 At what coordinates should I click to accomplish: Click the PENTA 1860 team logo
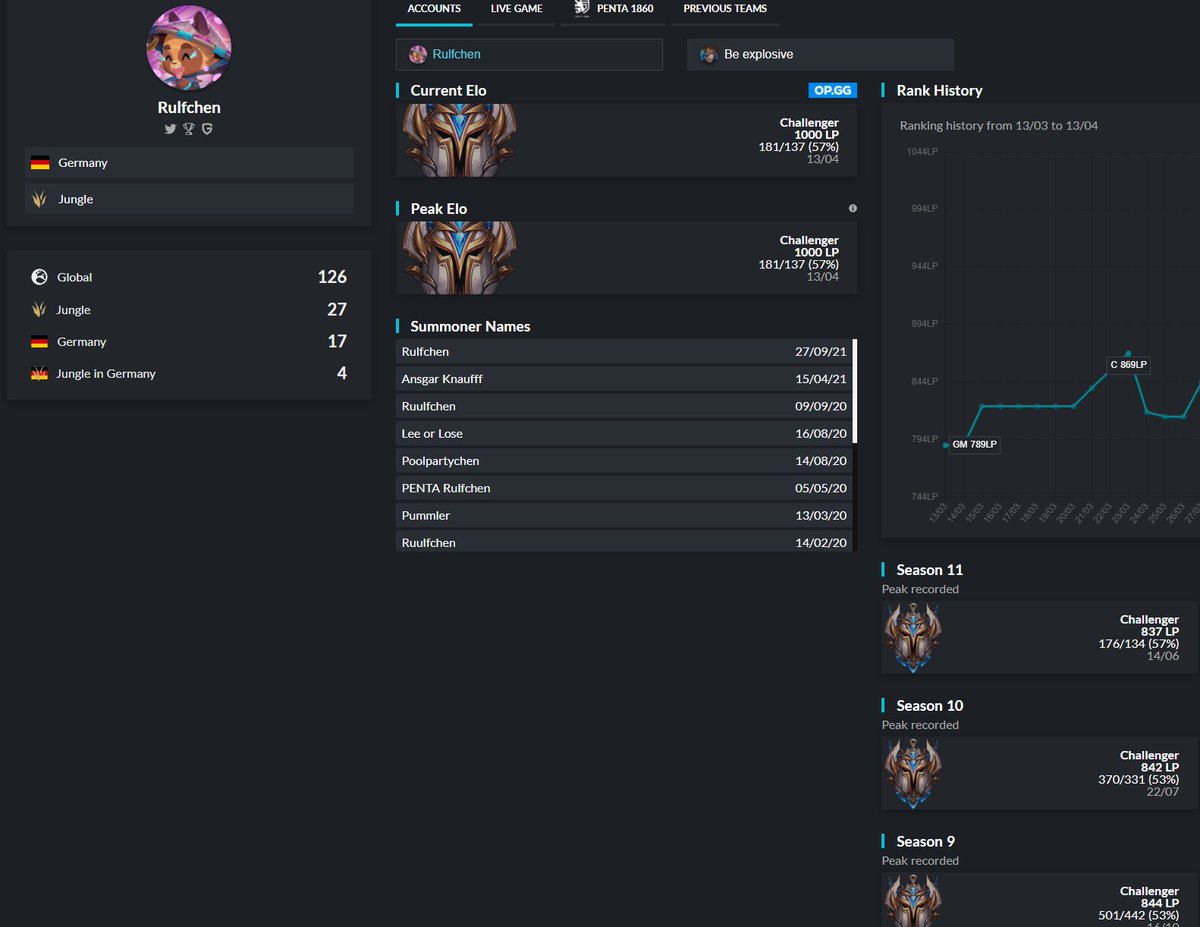click(581, 8)
